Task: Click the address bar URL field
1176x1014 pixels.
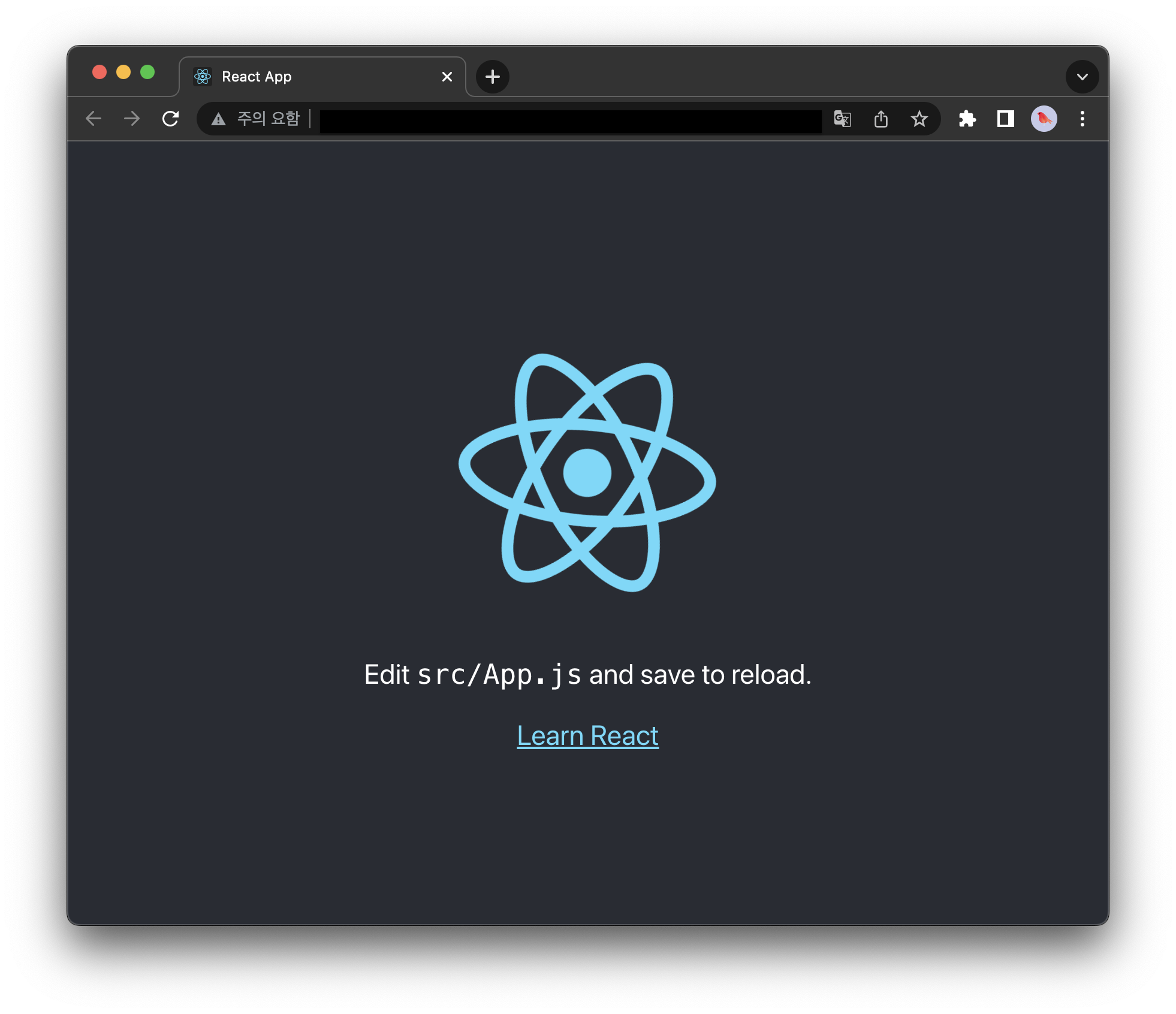Action: (x=569, y=120)
